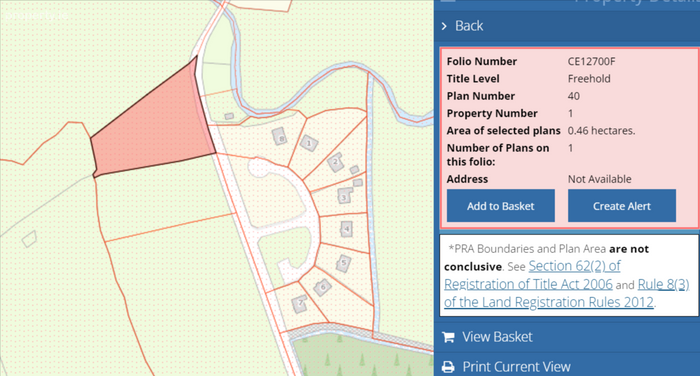Collapse the panel using the Back row

point(567,26)
